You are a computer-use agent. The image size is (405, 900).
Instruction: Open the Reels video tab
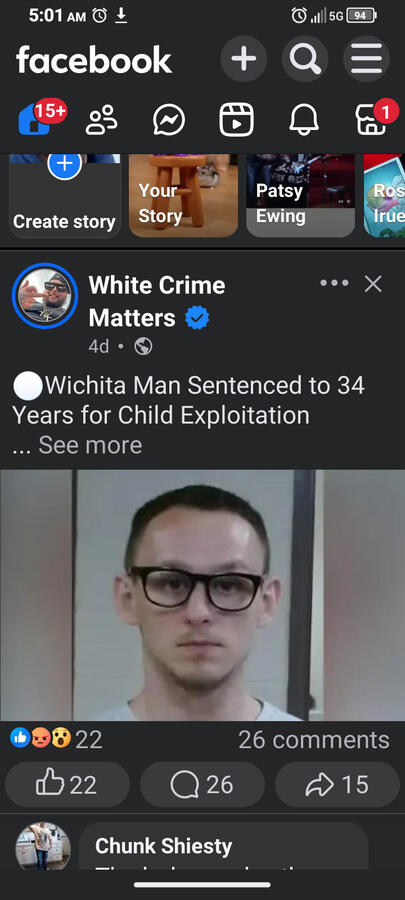[x=236, y=120]
